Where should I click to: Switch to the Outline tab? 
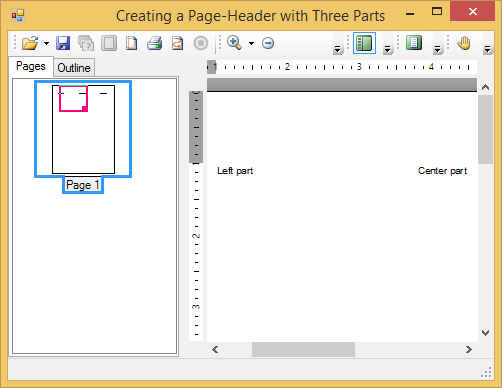coord(74,68)
